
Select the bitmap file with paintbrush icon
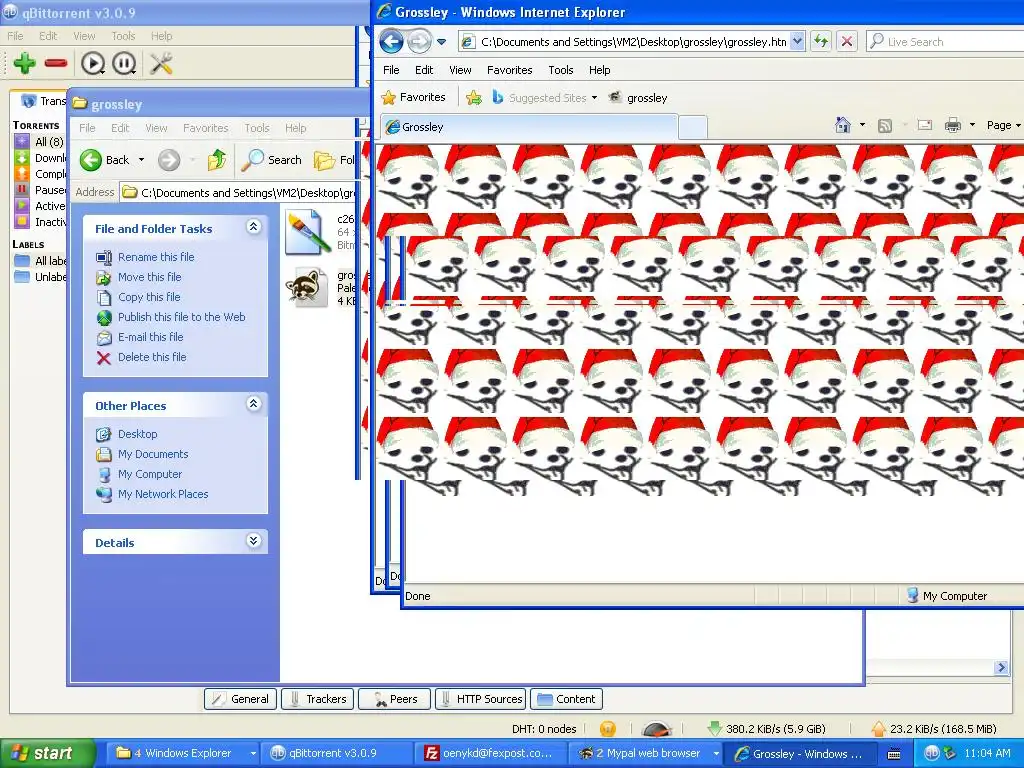coord(307,232)
